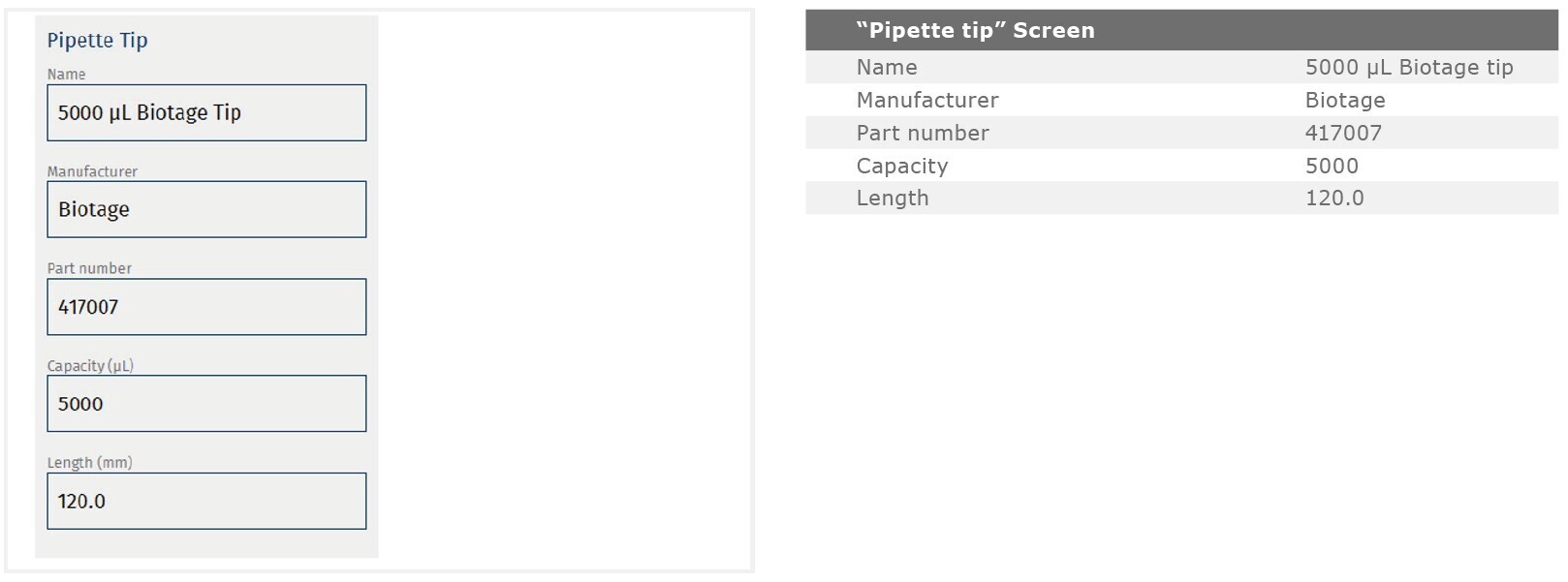Select the "Pipette tip" Screen table header
The image size is (1568, 582).
coord(975,30)
